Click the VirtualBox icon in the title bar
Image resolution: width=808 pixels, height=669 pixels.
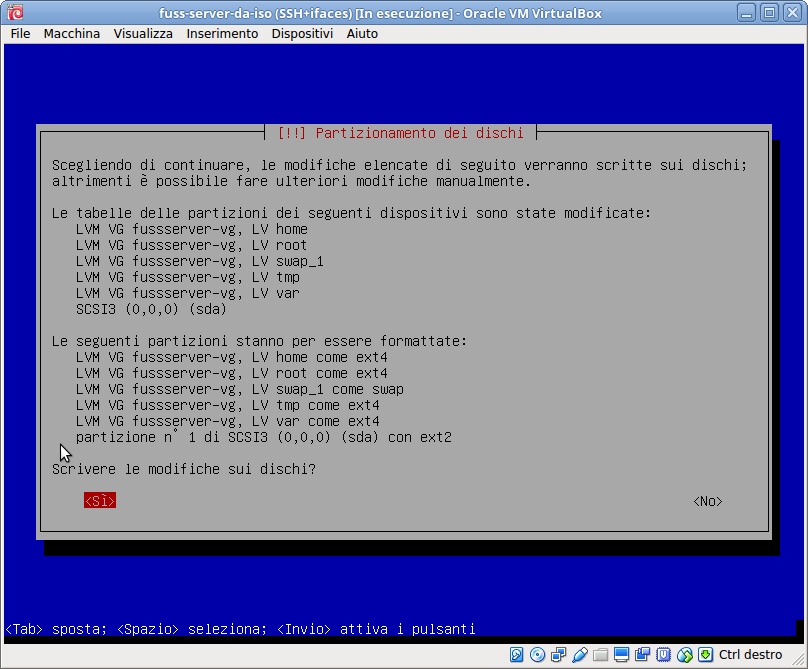click(x=15, y=12)
